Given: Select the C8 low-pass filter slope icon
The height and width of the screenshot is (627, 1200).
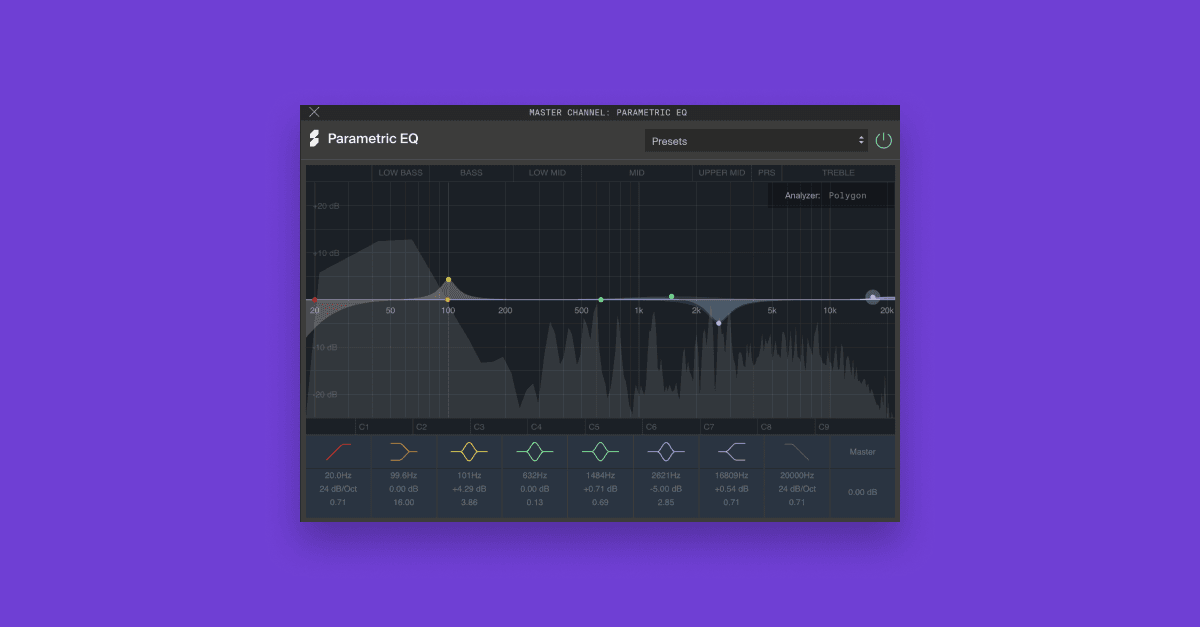Looking at the screenshot, I should pos(796,451).
